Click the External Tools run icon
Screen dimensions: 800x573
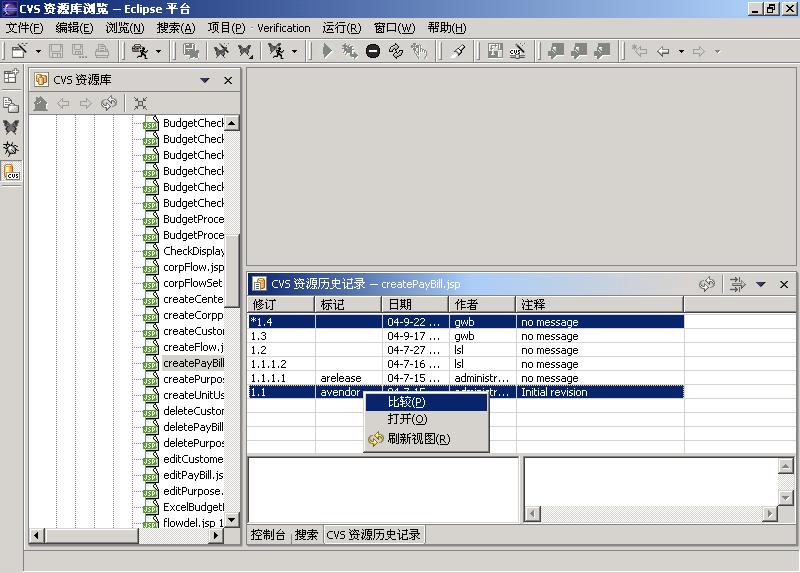140,51
